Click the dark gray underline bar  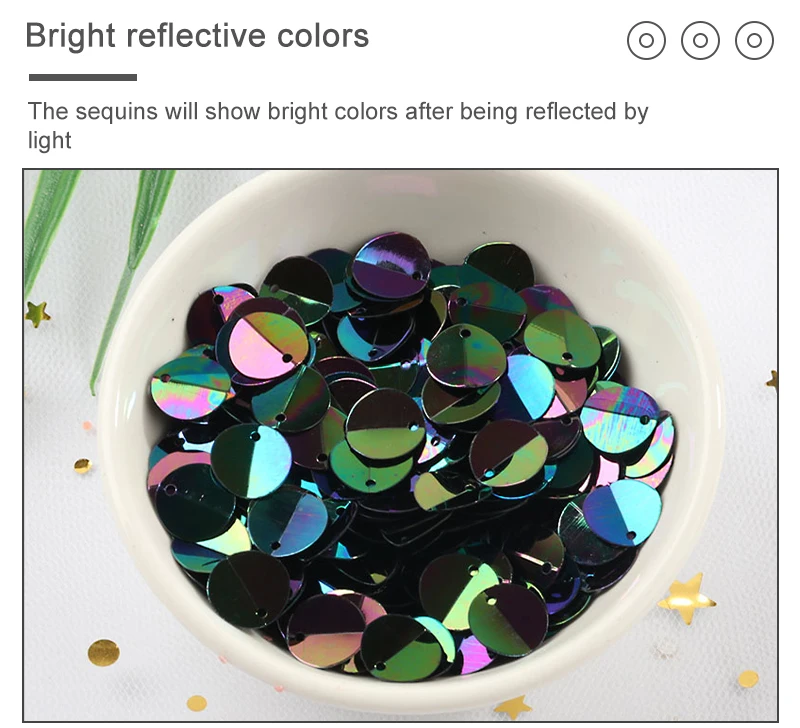tap(83, 78)
